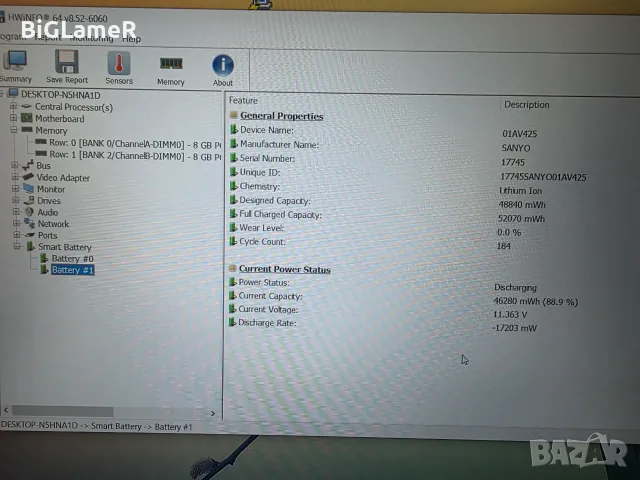Click the Wear Level value 0.0 %
The image size is (640, 480).
pos(509,232)
